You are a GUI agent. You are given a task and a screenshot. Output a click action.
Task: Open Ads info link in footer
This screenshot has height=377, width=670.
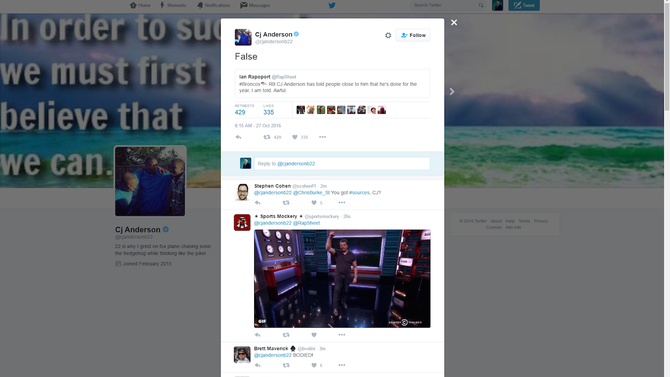(x=513, y=227)
